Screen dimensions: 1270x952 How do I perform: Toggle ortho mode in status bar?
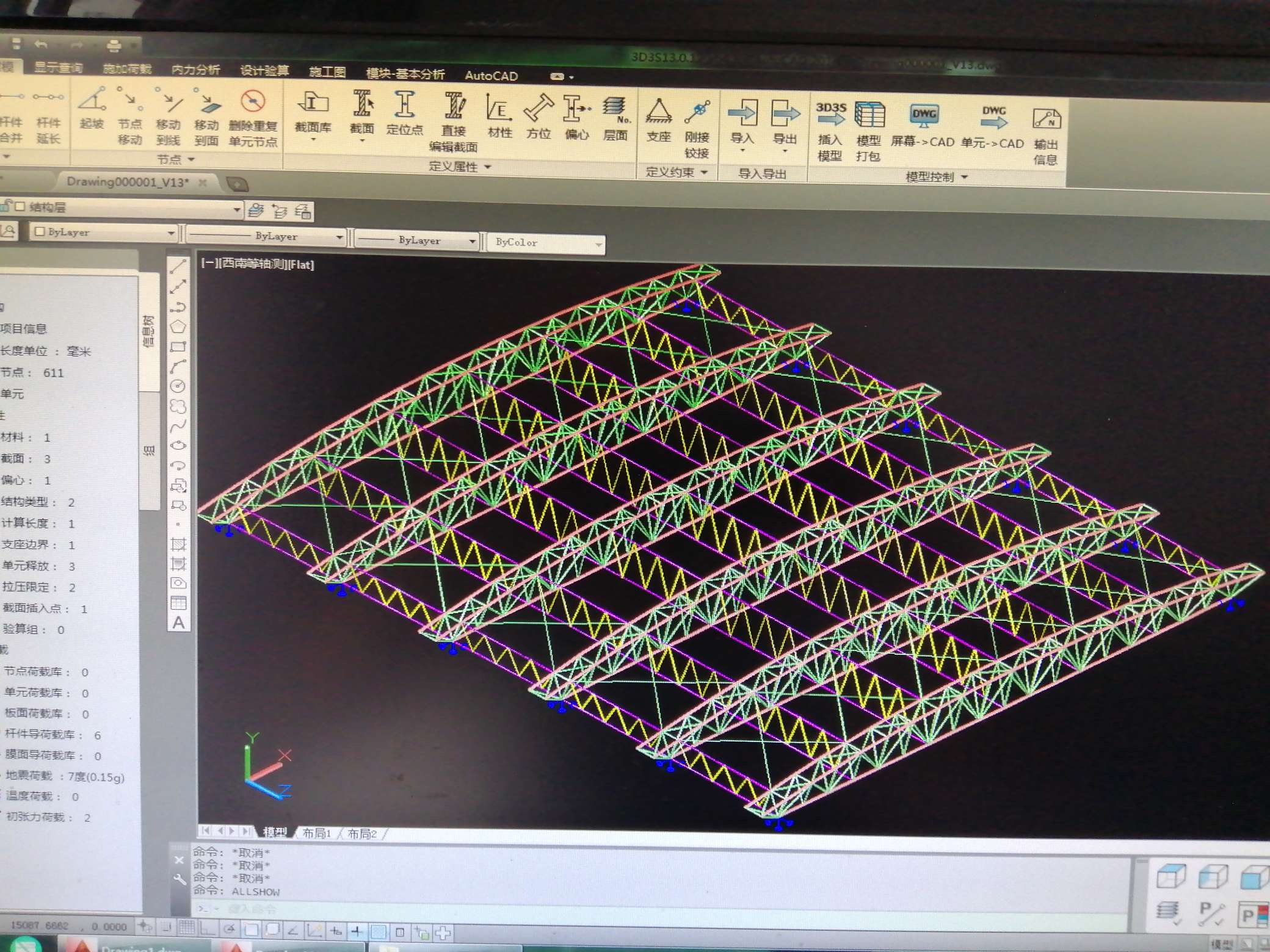[207, 929]
